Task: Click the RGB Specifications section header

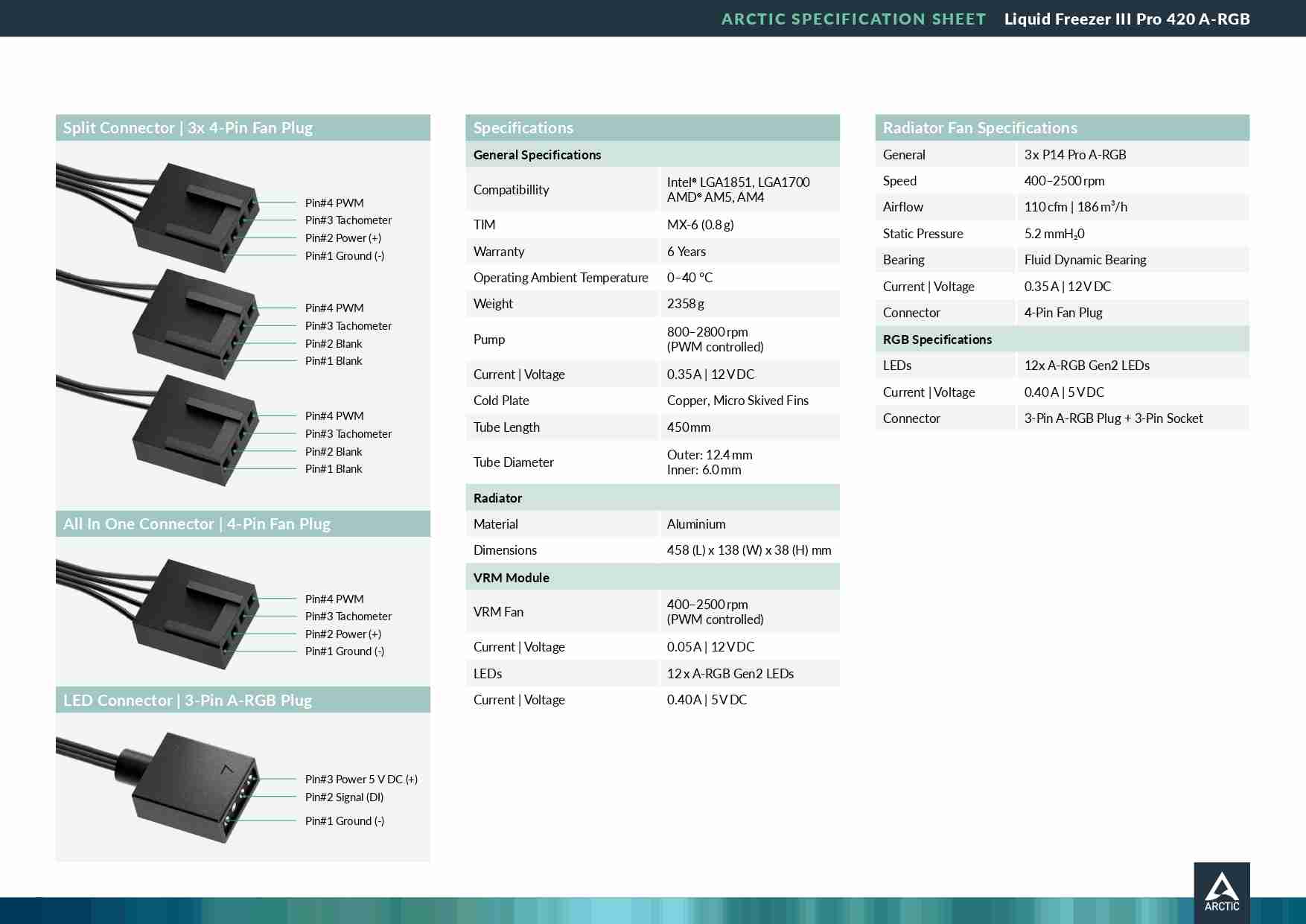Action: [x=937, y=340]
